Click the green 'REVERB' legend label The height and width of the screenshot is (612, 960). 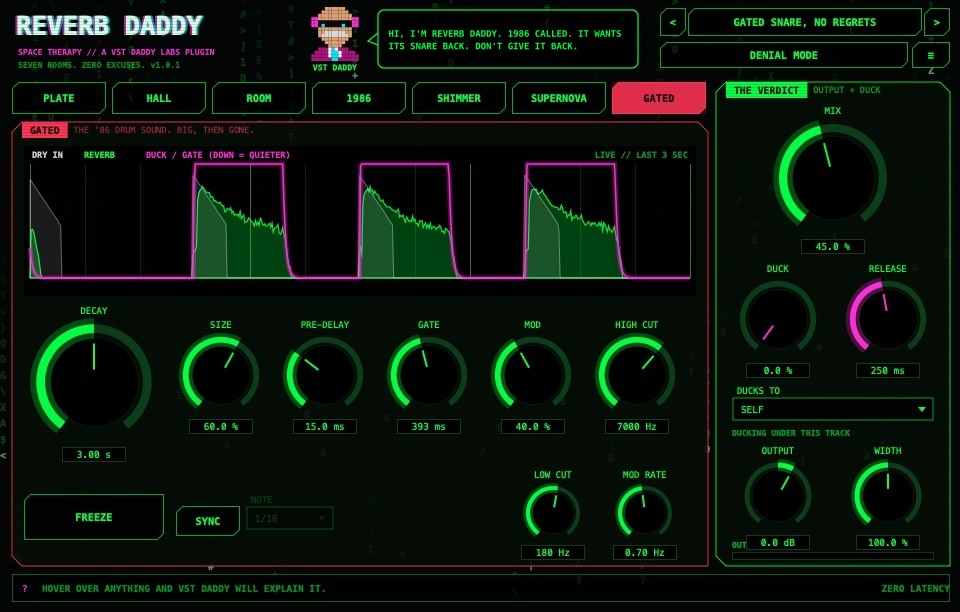99,155
